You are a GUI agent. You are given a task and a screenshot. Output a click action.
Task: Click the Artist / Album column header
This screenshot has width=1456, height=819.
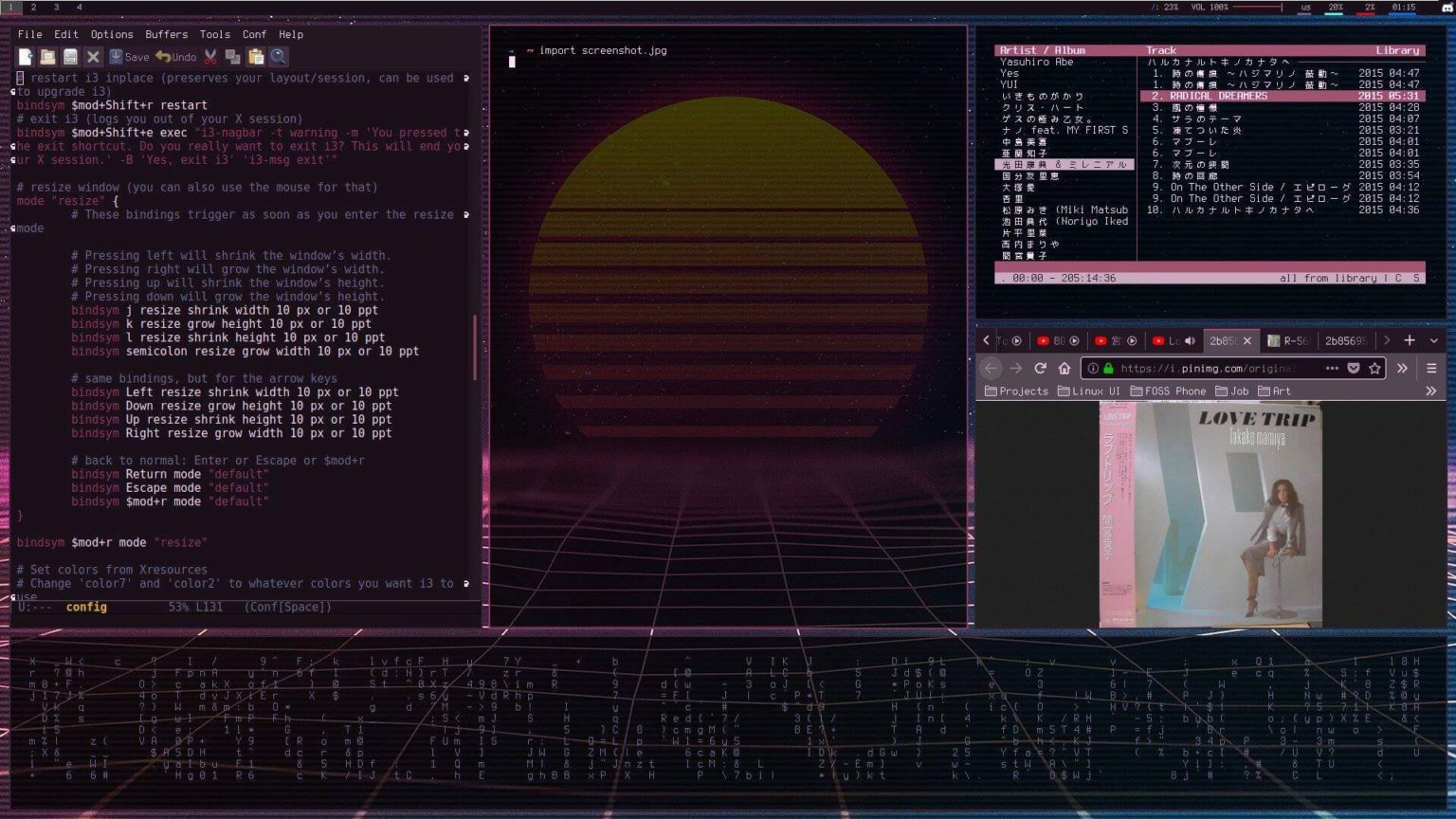(x=1042, y=50)
